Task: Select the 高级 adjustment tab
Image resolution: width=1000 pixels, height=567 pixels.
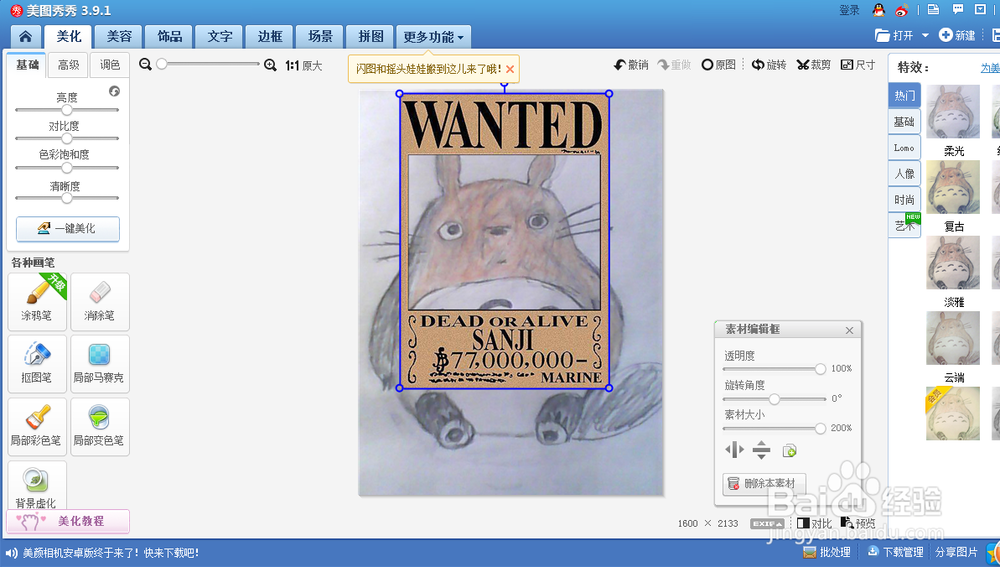Action: 68,64
